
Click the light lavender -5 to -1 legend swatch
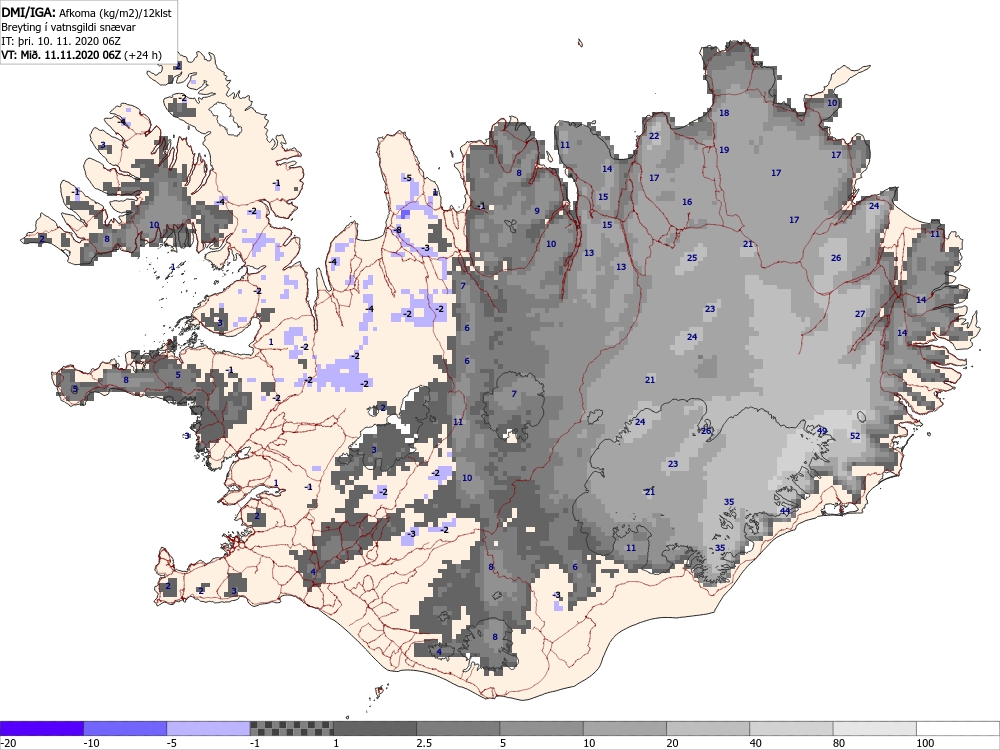(x=209, y=728)
